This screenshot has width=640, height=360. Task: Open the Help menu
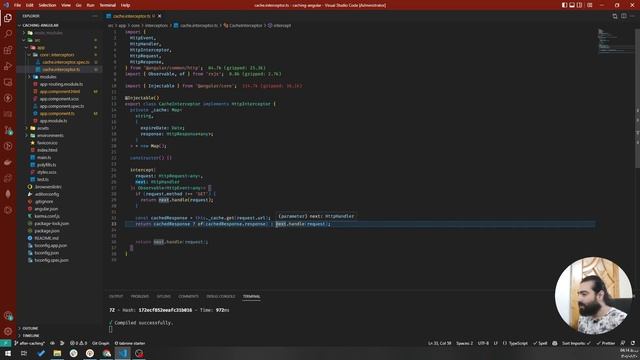125,5
